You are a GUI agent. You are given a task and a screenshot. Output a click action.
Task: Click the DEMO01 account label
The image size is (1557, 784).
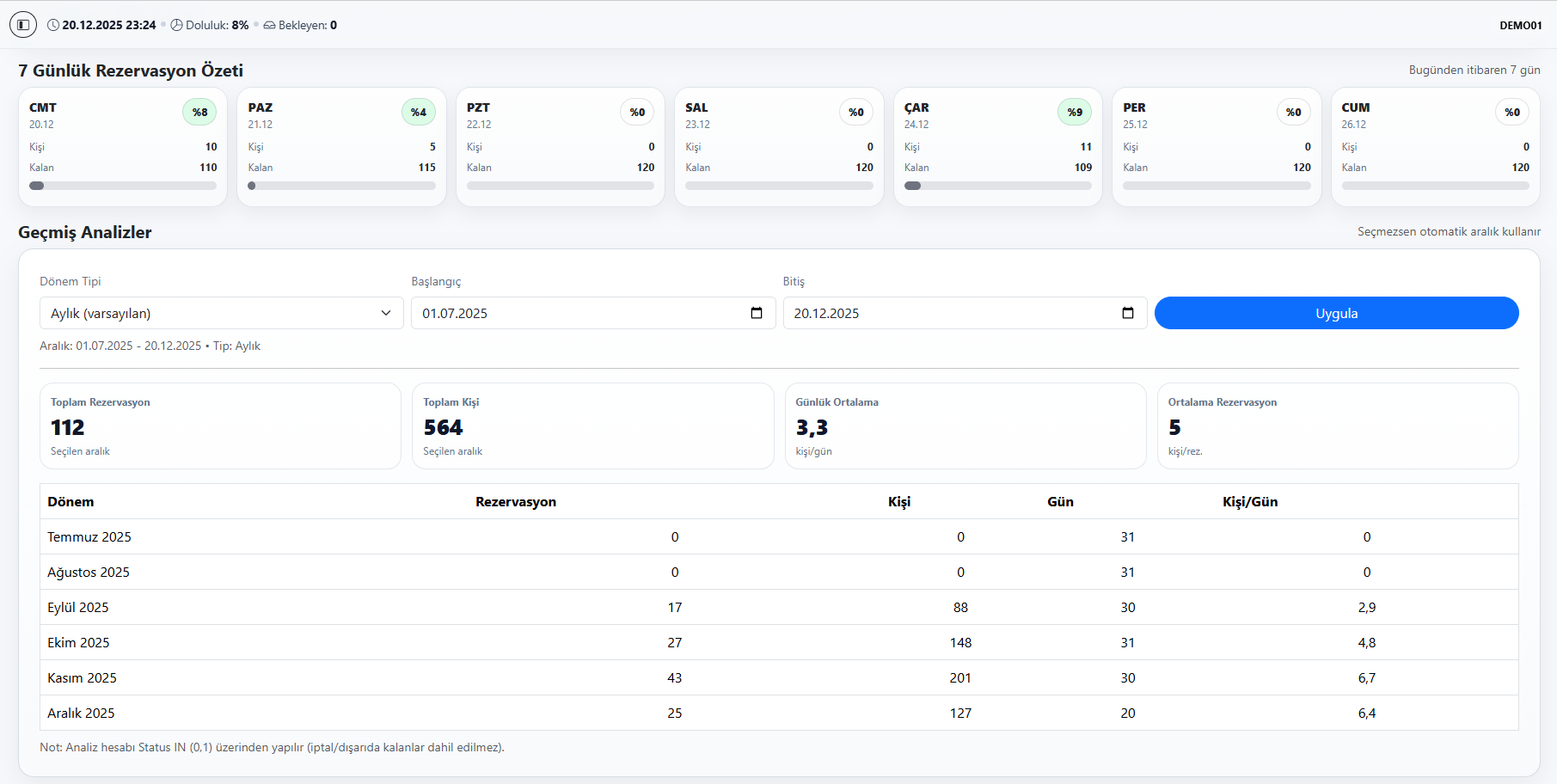point(1520,25)
